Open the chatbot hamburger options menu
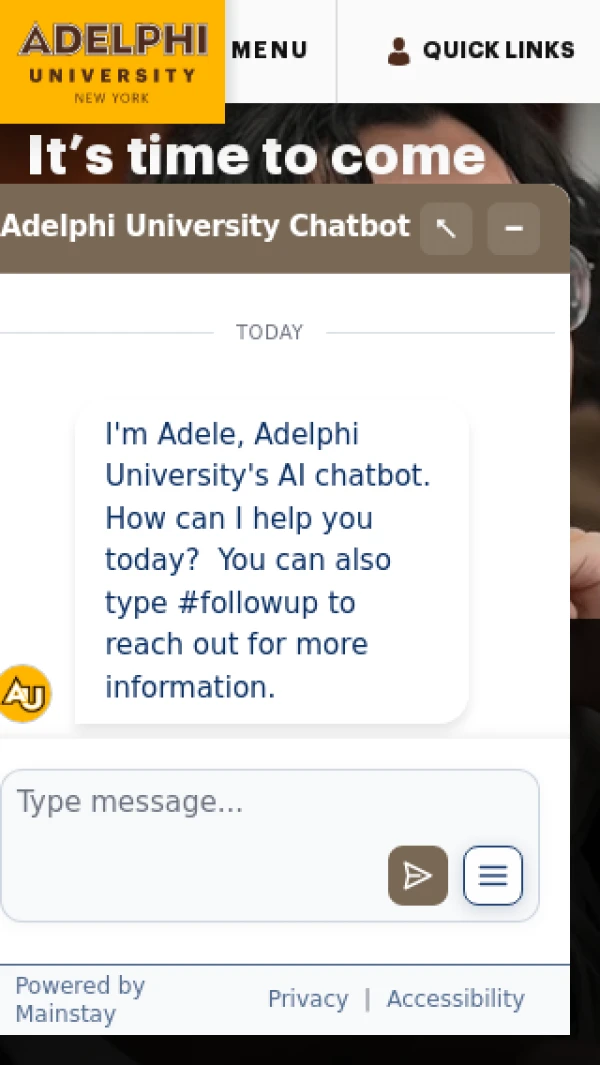Viewport: 600px width, 1065px height. (492, 876)
